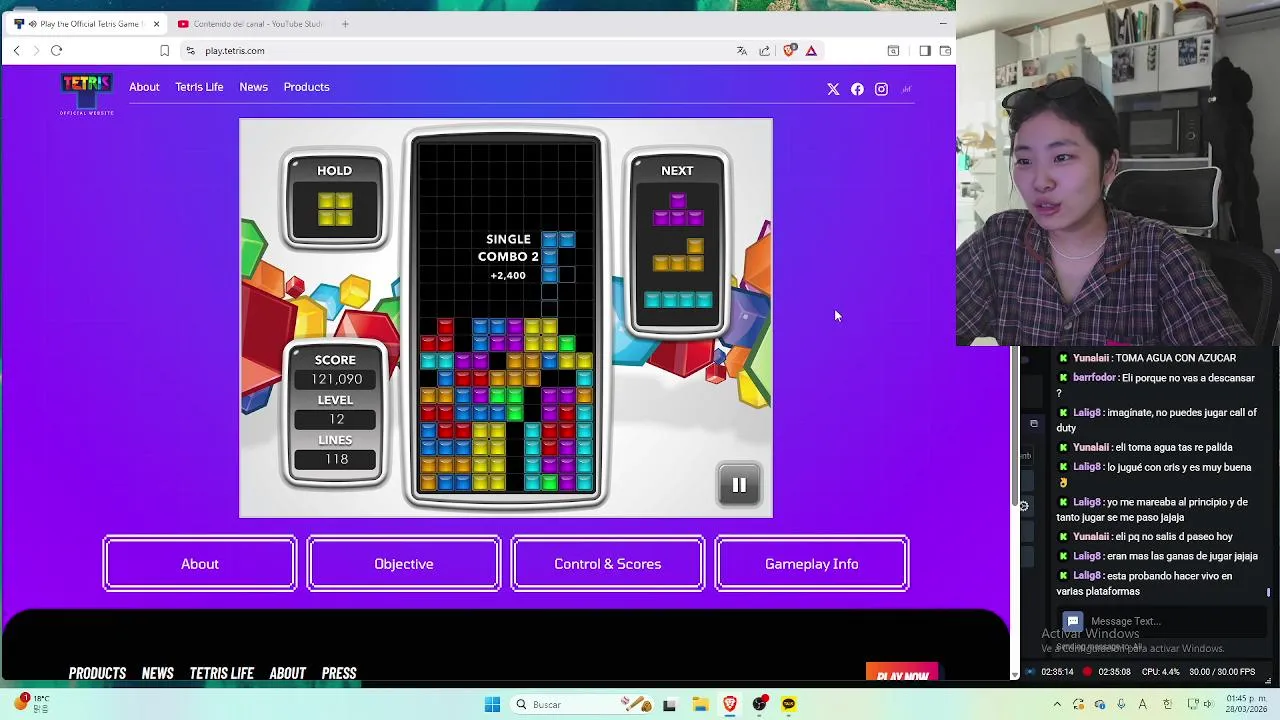Open the Windows Start button
Screen dimensions: 1280x720
click(492, 705)
